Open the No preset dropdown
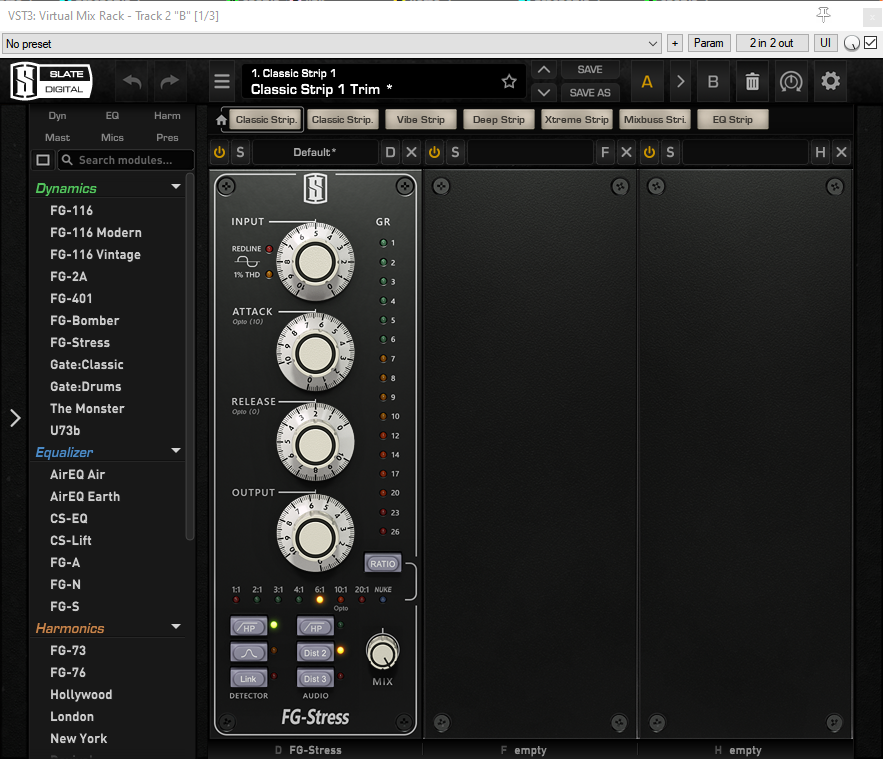 [331, 43]
